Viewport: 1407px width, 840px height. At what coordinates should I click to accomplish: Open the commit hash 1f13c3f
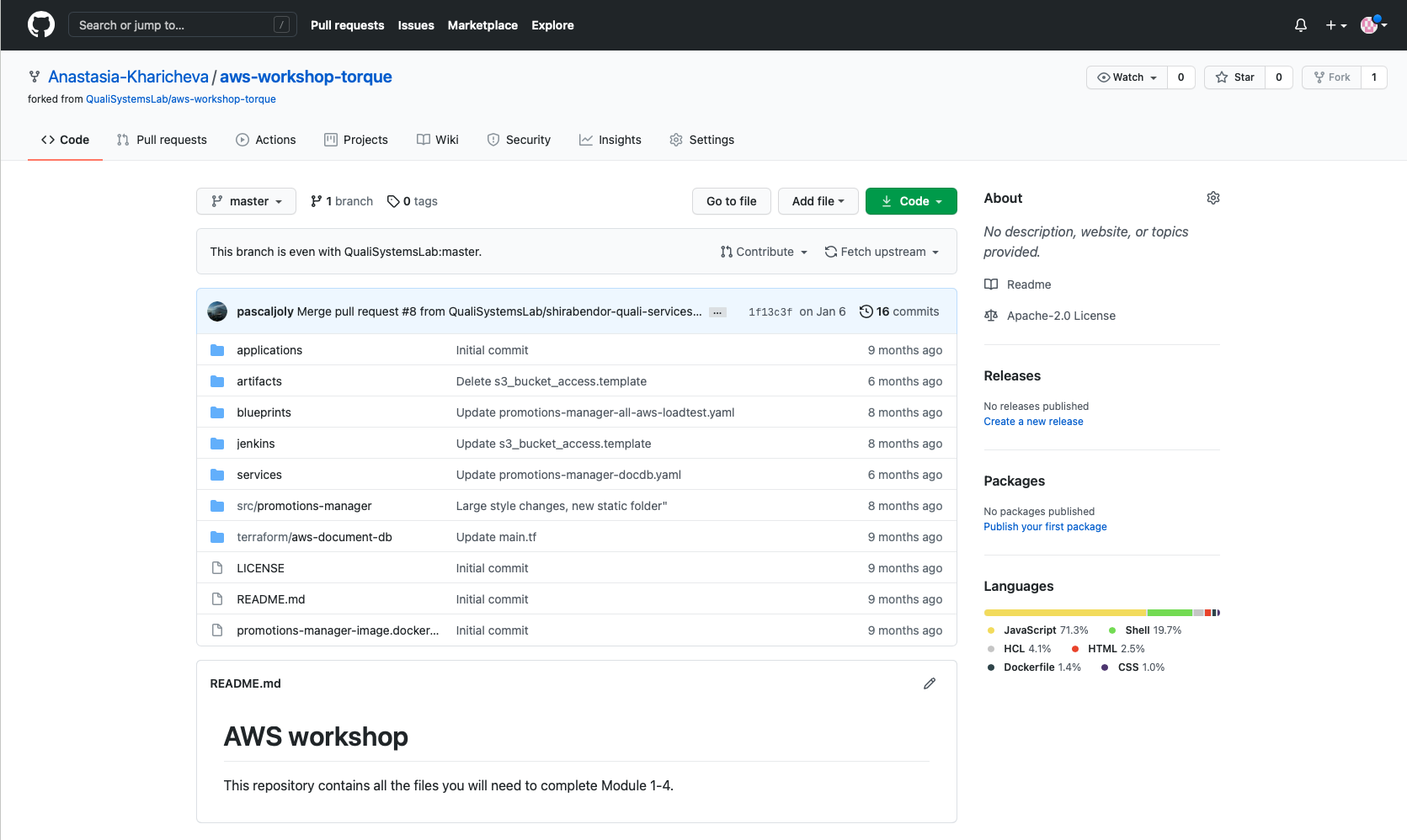click(770, 312)
